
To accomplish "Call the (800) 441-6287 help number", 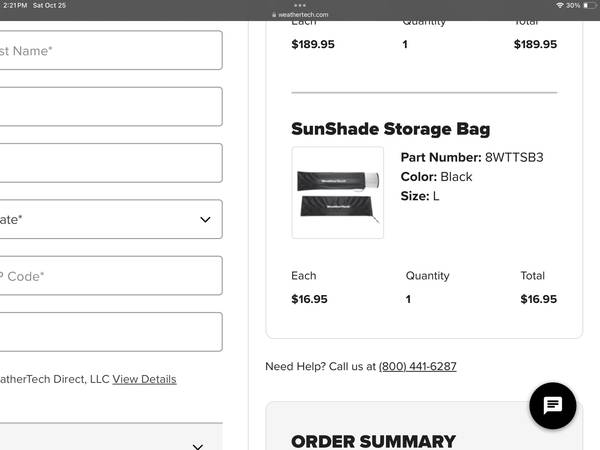I will (x=417, y=366).
